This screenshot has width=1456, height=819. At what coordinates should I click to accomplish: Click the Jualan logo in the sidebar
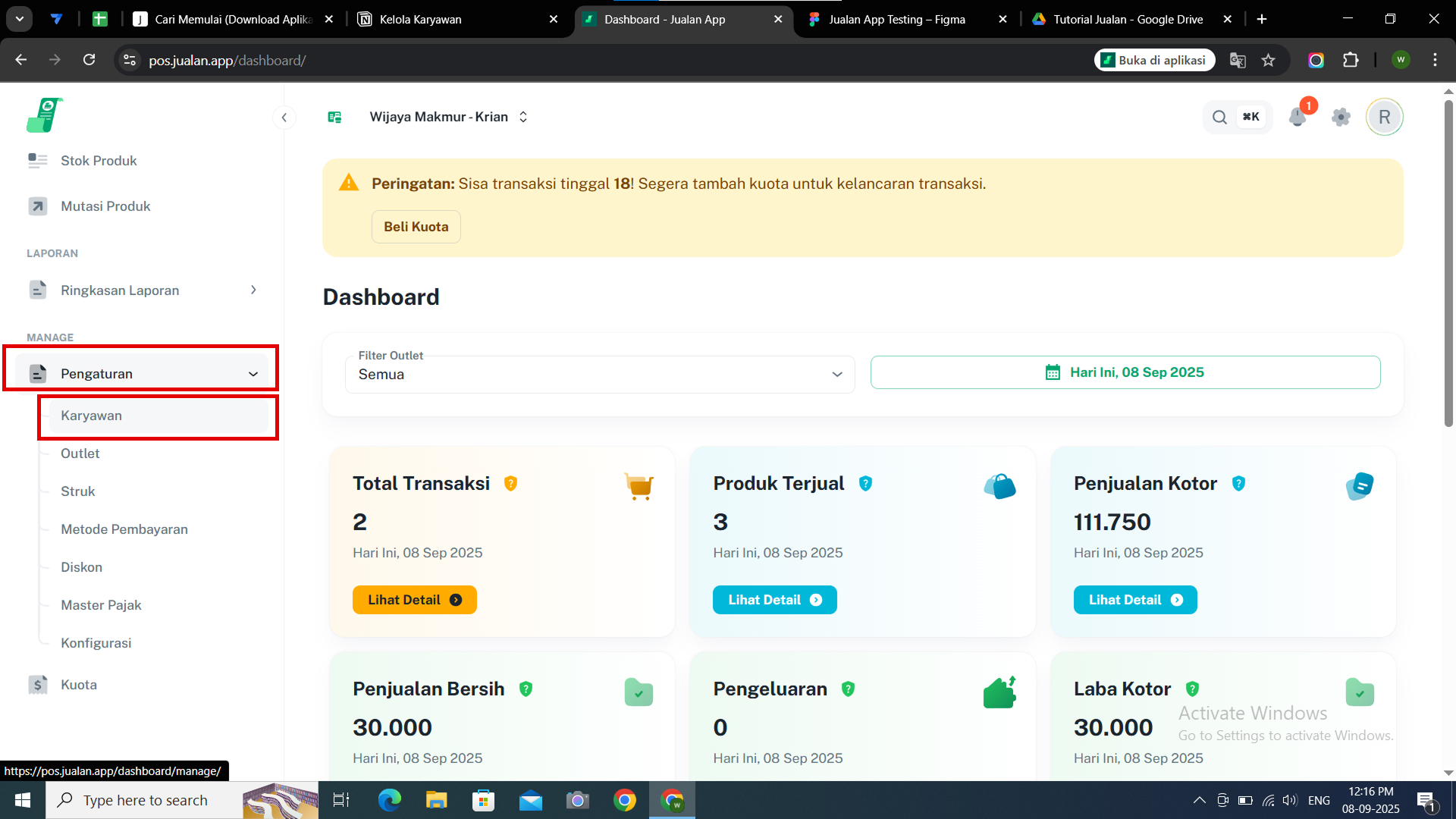pyautogui.click(x=44, y=115)
